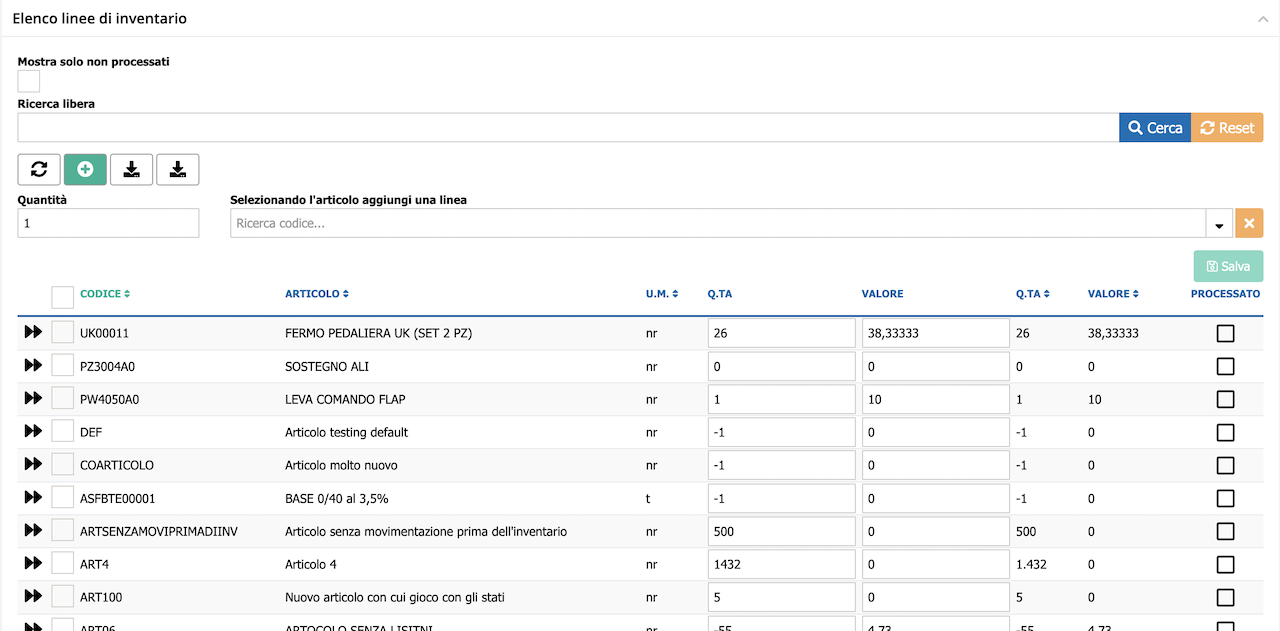Click the double-arrow icon on the ARTSENZAMOVIPRIMADIINV row
The width and height of the screenshot is (1280, 631).
tap(33, 531)
